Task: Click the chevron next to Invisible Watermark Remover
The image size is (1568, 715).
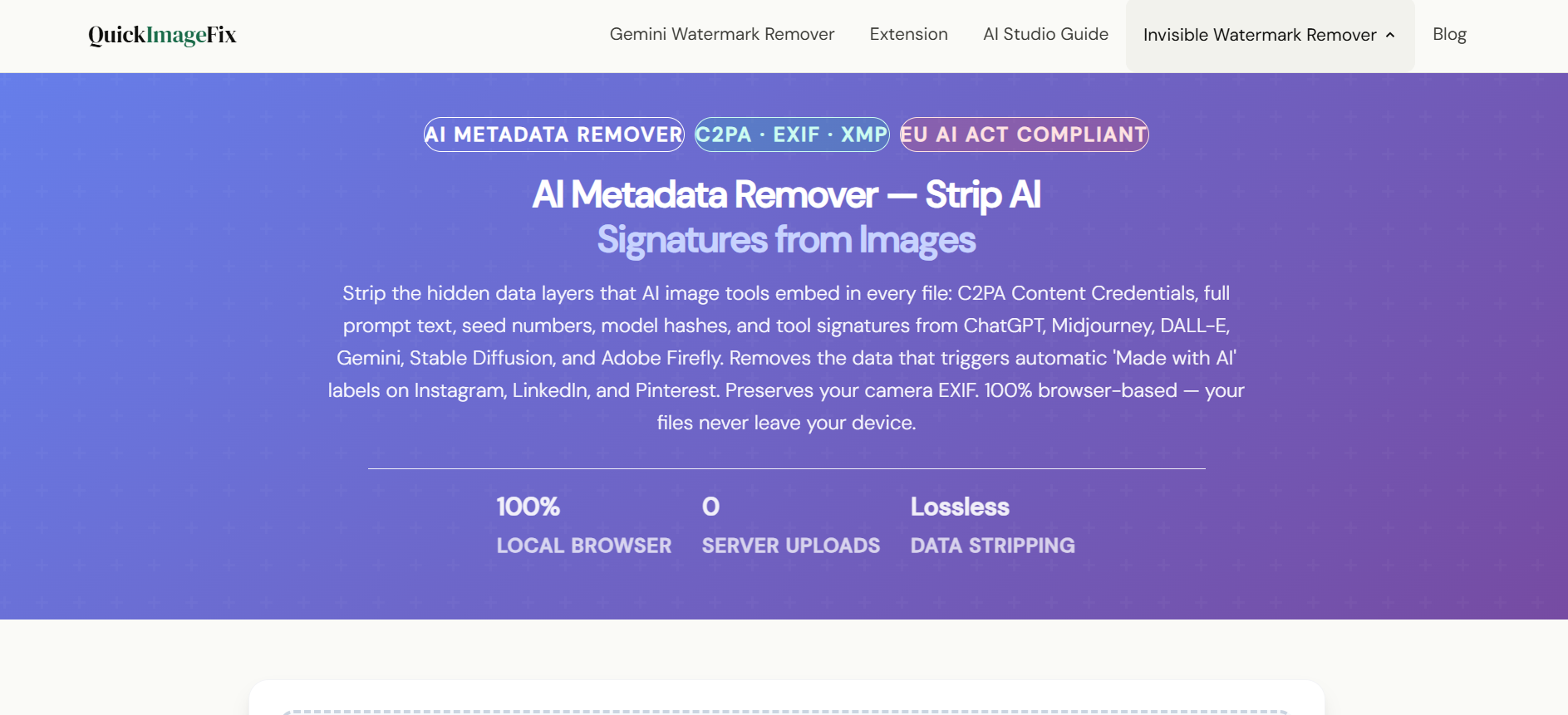Action: [x=1389, y=36]
